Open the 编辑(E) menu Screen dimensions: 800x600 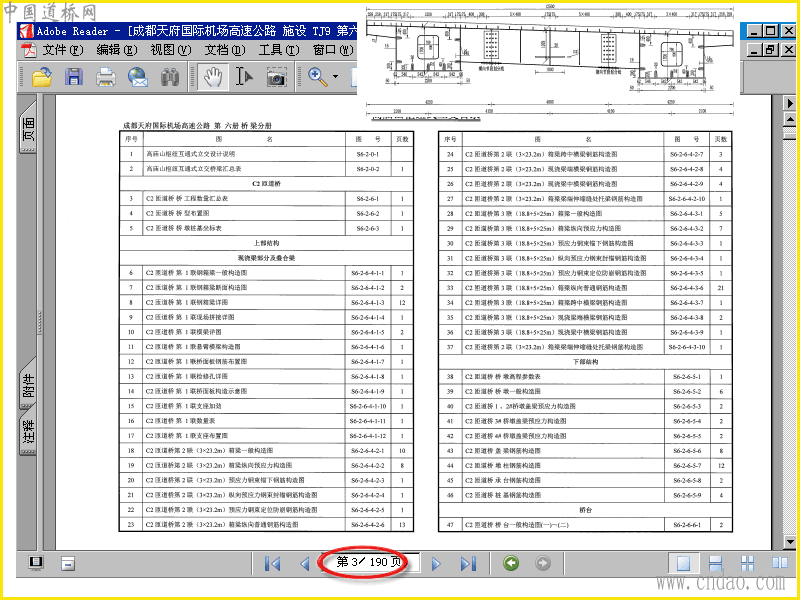[117, 50]
